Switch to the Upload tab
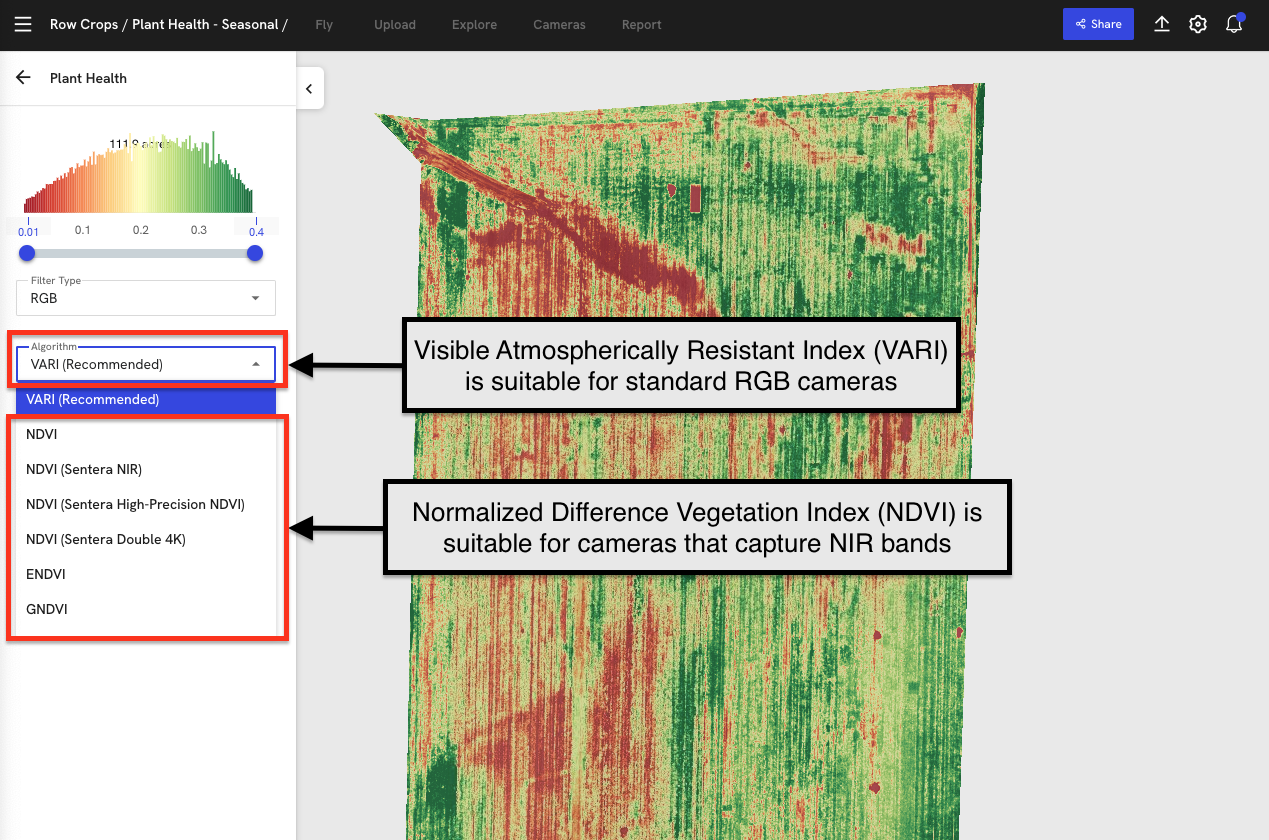 pyautogui.click(x=395, y=25)
